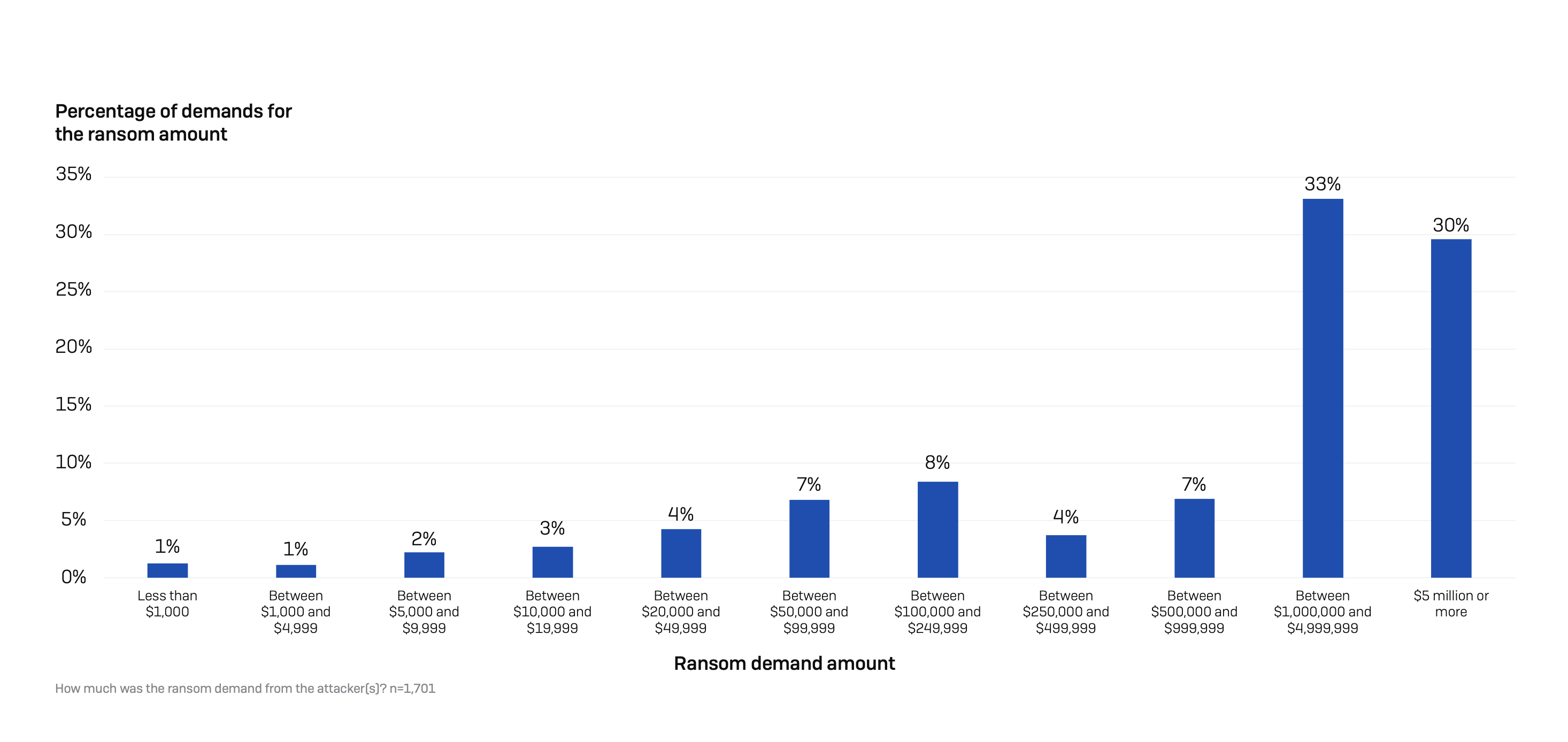Viewport: 1568px width, 742px height.
Task: Select the 7% bar for $50,000–$99,999
Action: 809,538
